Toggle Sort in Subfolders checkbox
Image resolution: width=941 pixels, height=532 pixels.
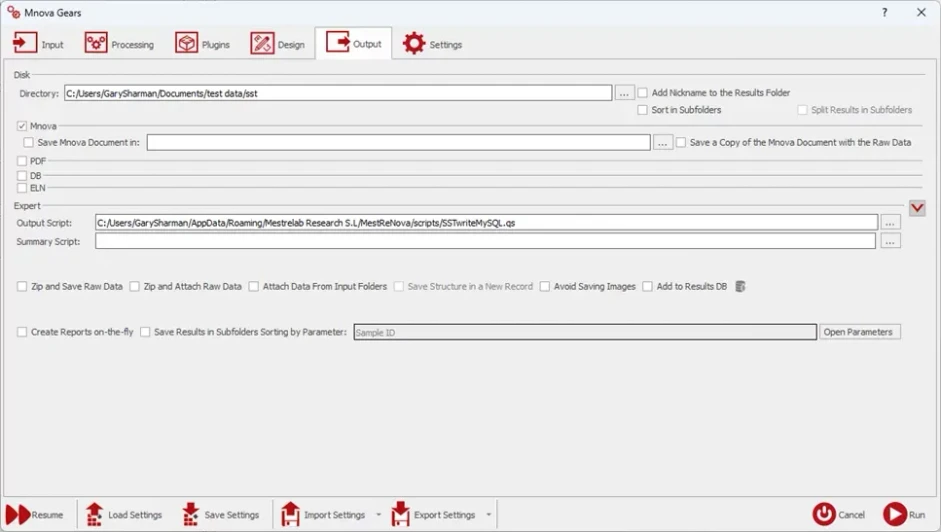642,110
